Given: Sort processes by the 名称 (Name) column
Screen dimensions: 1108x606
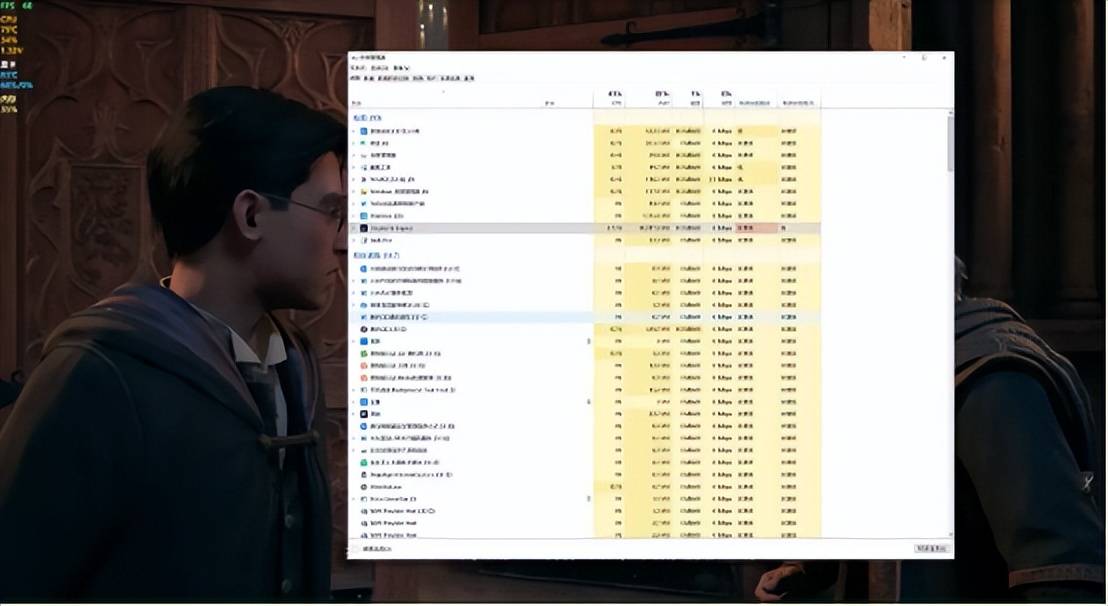Looking at the screenshot, I should click(x=357, y=103).
